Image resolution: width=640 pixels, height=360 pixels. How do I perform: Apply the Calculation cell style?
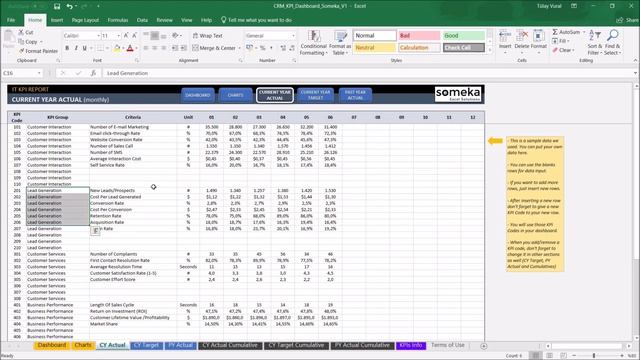(419, 48)
